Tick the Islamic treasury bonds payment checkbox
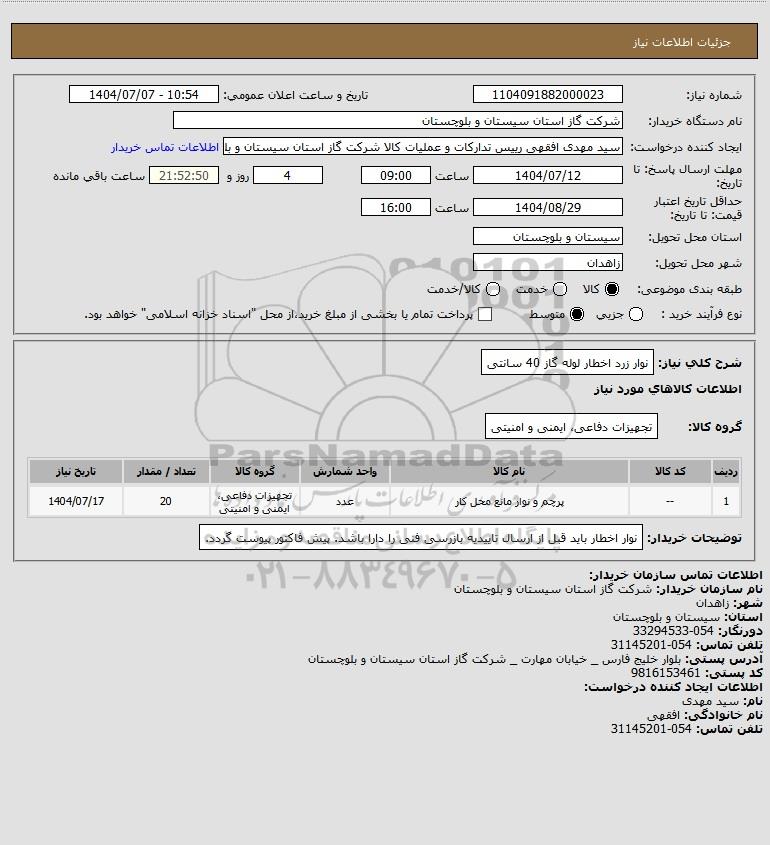 [x=485, y=314]
